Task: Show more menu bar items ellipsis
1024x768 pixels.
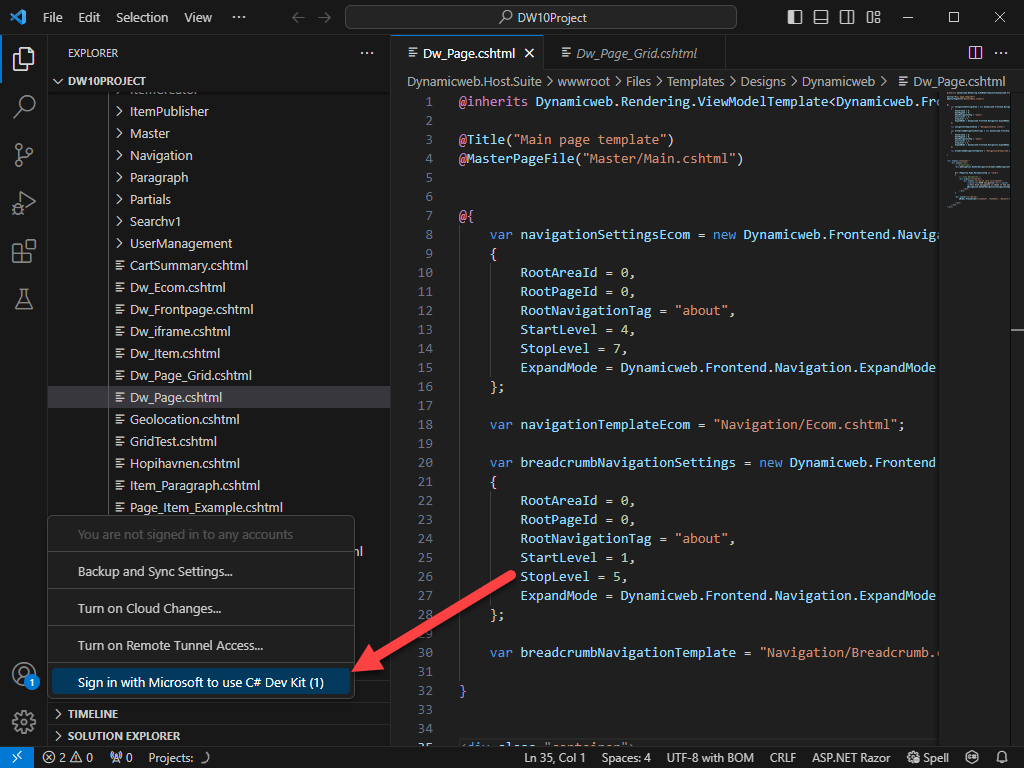Action: click(239, 18)
